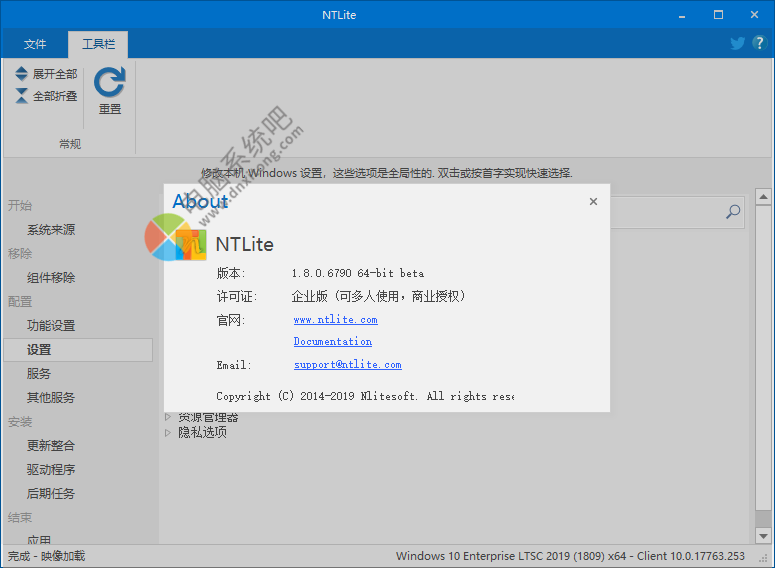Viewport: 775px width, 568px height.
Task: Select 其他服务 in the sidebar
Action: point(51,397)
